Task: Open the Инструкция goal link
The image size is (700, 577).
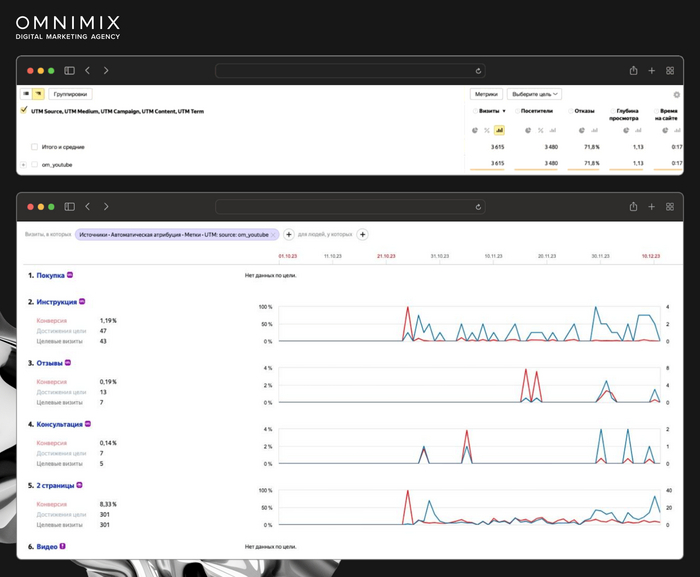Action: pyautogui.click(x=57, y=301)
